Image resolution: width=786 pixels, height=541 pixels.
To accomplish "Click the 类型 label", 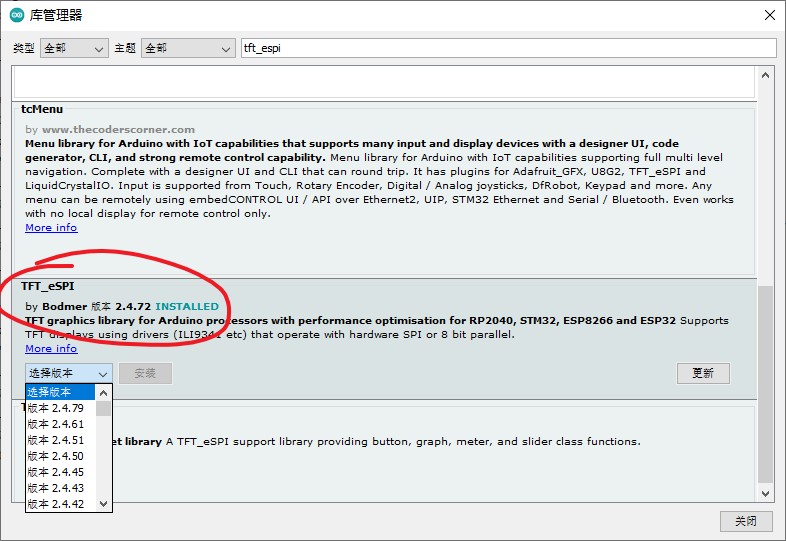I will click(x=24, y=48).
